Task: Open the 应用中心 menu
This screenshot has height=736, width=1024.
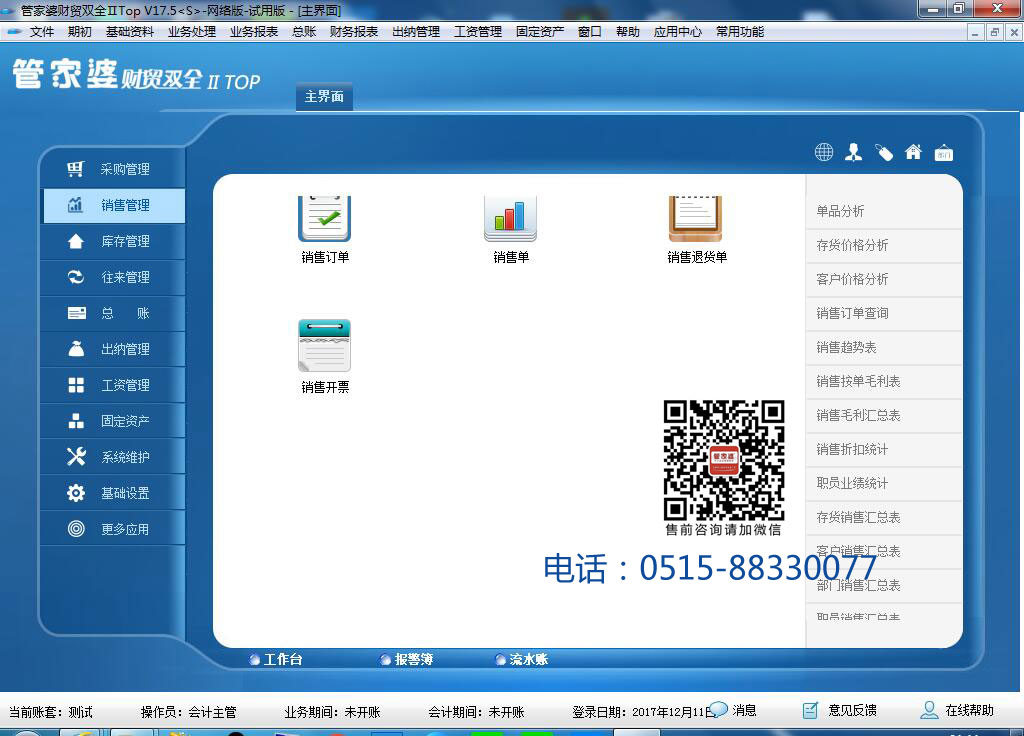Action: click(x=677, y=31)
